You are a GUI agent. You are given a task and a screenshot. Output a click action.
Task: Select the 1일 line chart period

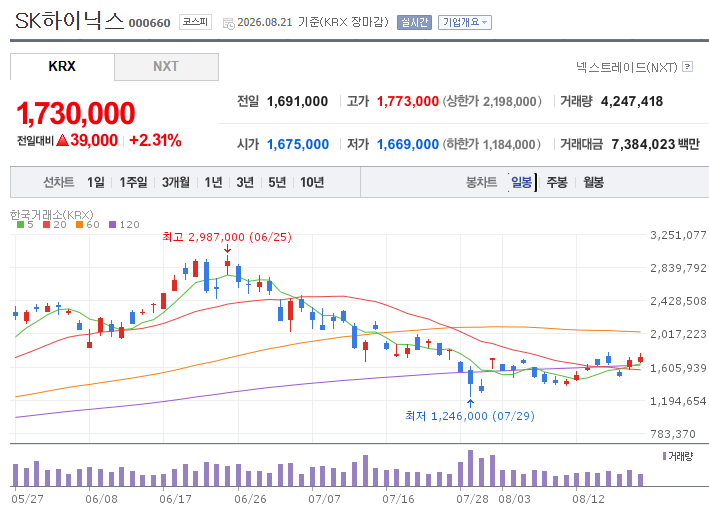pos(95,182)
